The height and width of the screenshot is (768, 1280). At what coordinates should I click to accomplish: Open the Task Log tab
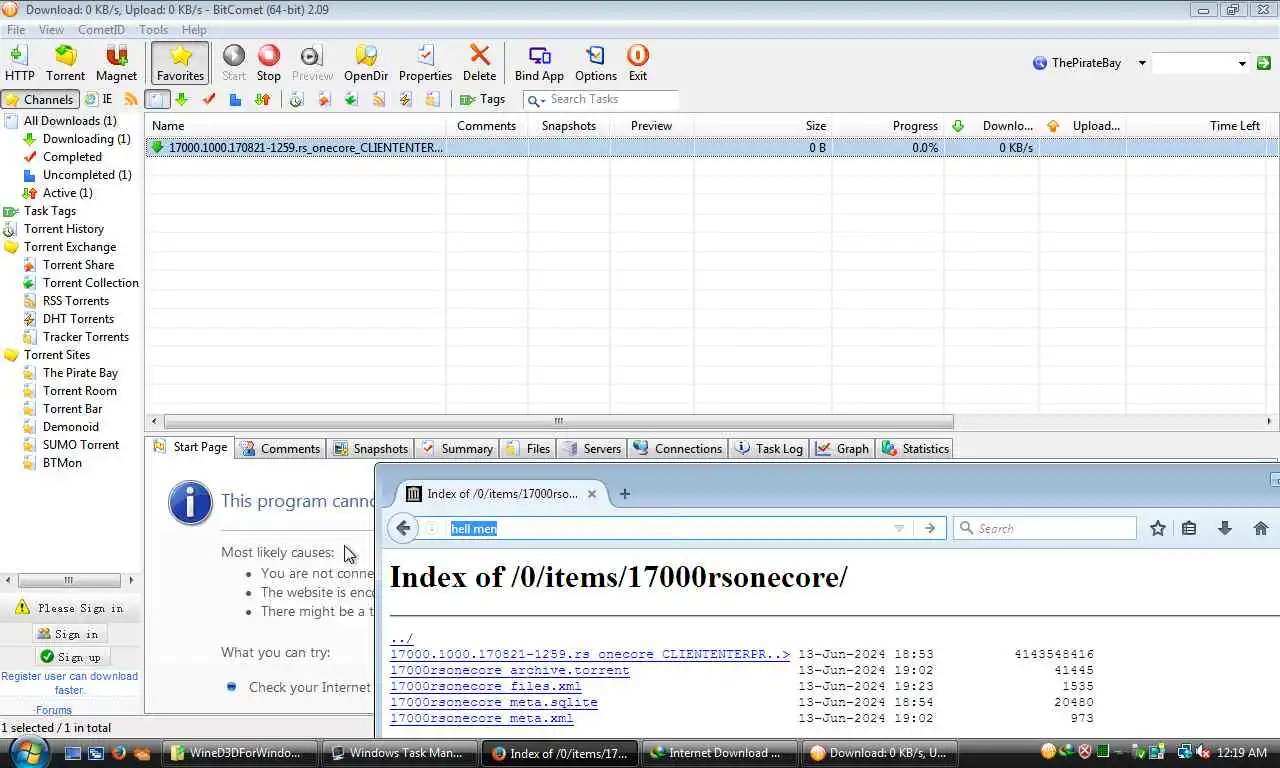coord(769,449)
